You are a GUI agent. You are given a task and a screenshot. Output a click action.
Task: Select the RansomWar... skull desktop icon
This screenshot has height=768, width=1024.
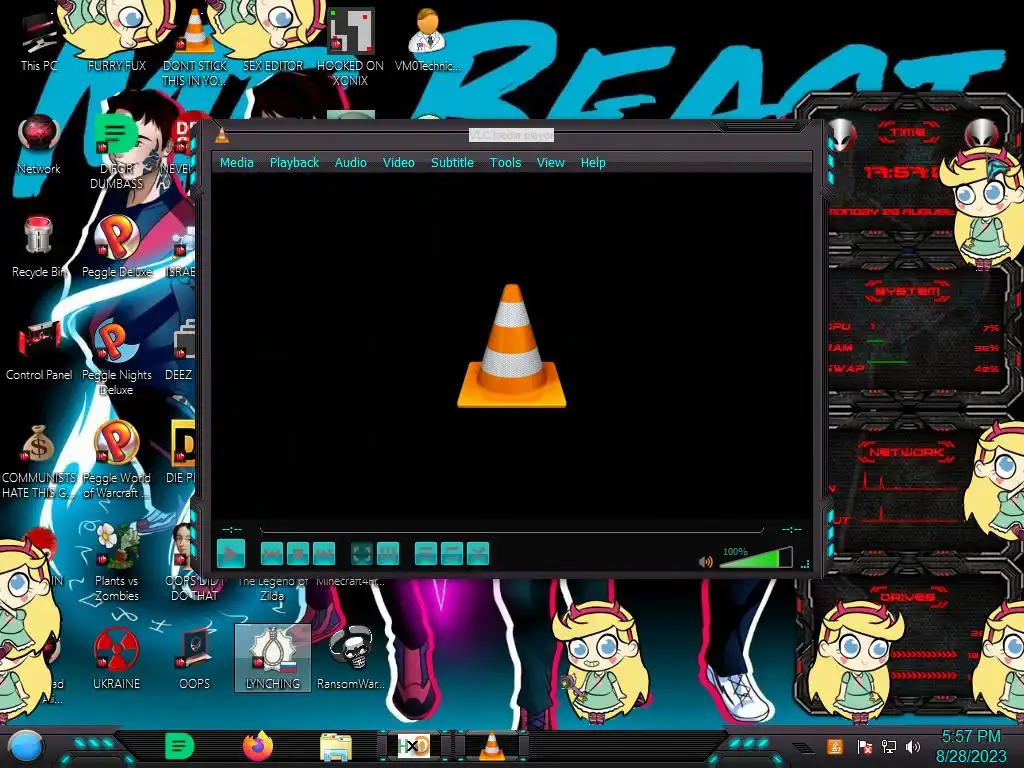click(x=351, y=658)
